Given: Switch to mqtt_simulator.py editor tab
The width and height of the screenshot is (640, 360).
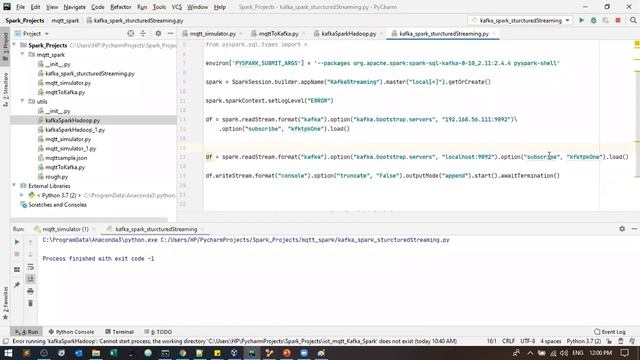Looking at the screenshot, I should (x=212, y=34).
